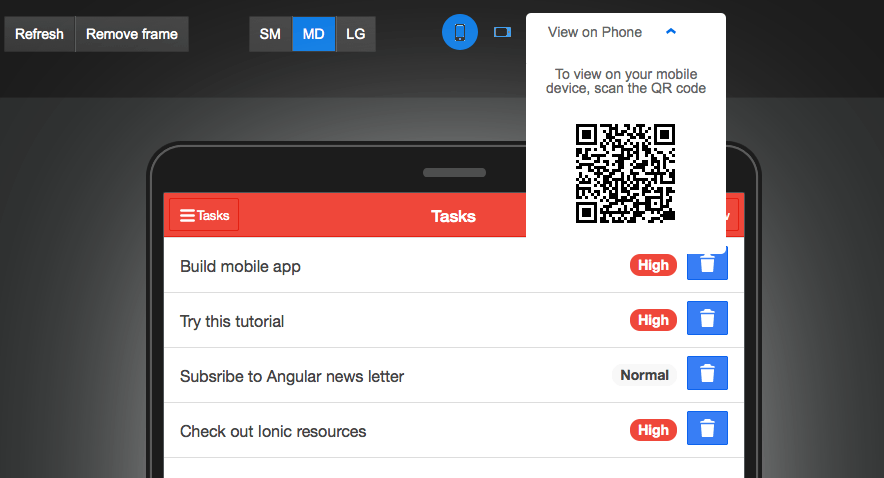Click the Refresh button

(x=39, y=34)
